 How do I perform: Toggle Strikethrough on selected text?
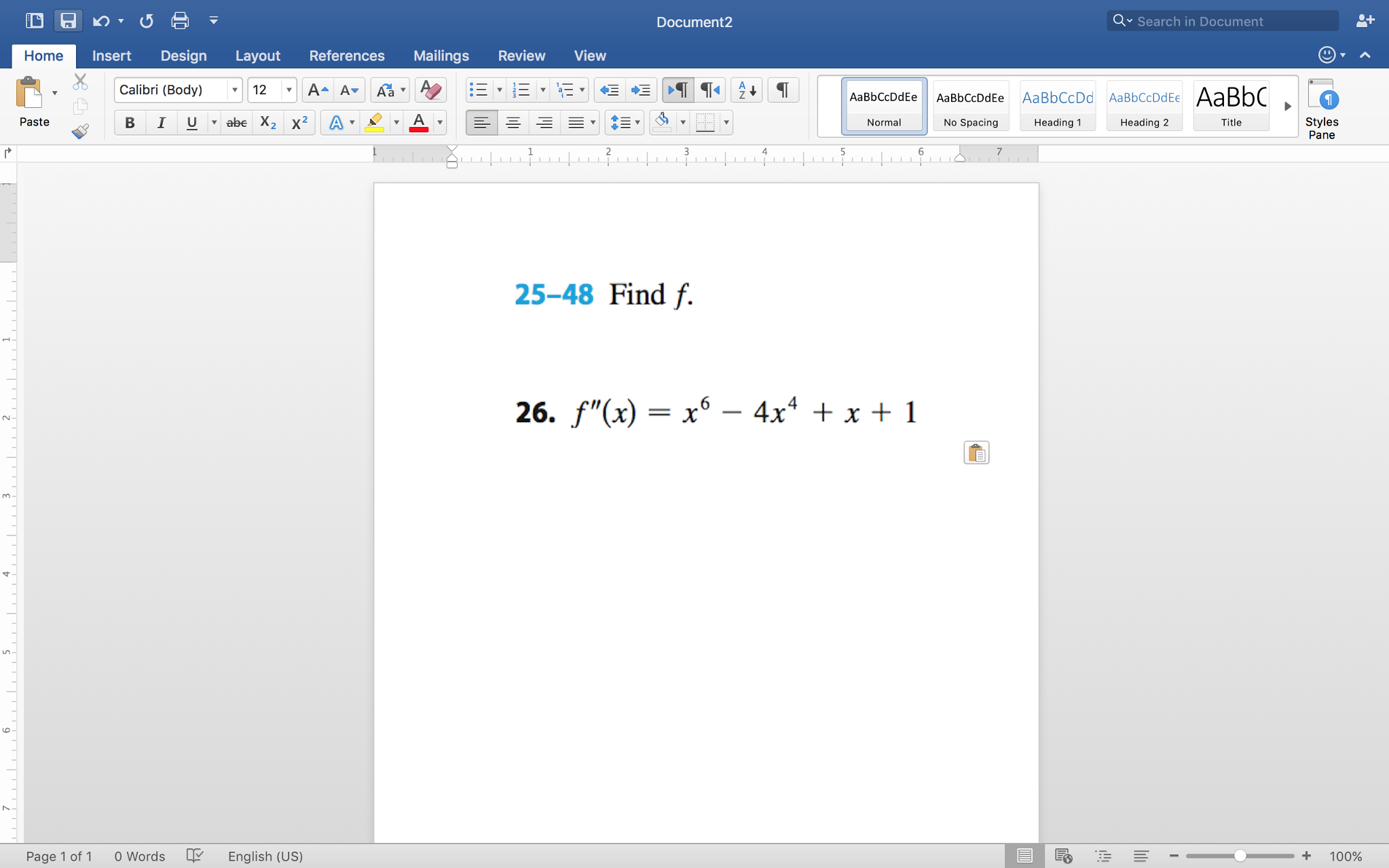[x=236, y=122]
